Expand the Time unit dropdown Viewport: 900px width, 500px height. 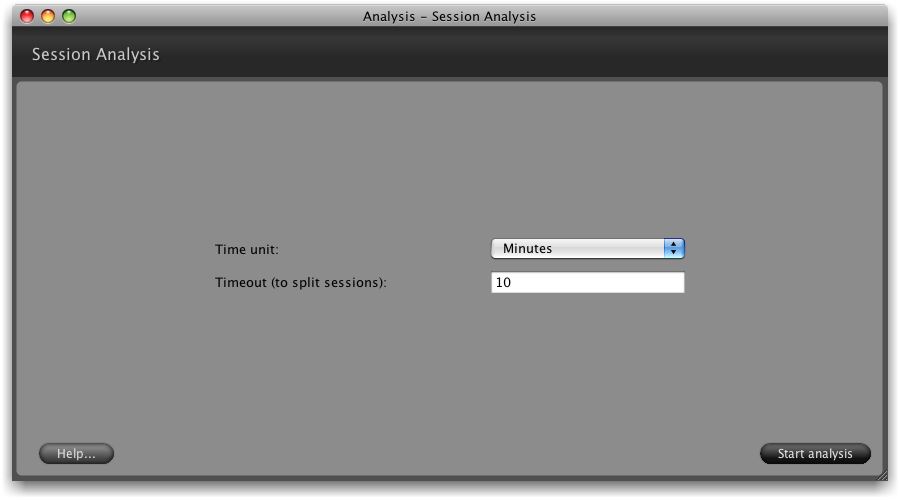(587, 249)
